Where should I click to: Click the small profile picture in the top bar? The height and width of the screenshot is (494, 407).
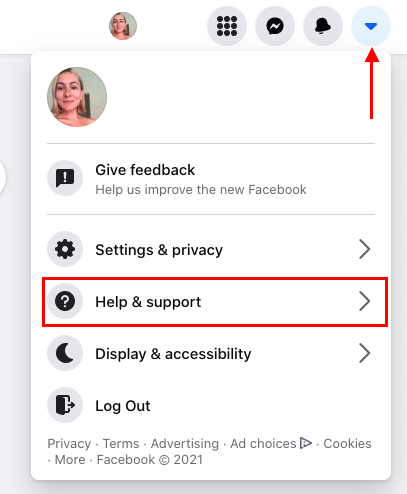click(x=123, y=26)
